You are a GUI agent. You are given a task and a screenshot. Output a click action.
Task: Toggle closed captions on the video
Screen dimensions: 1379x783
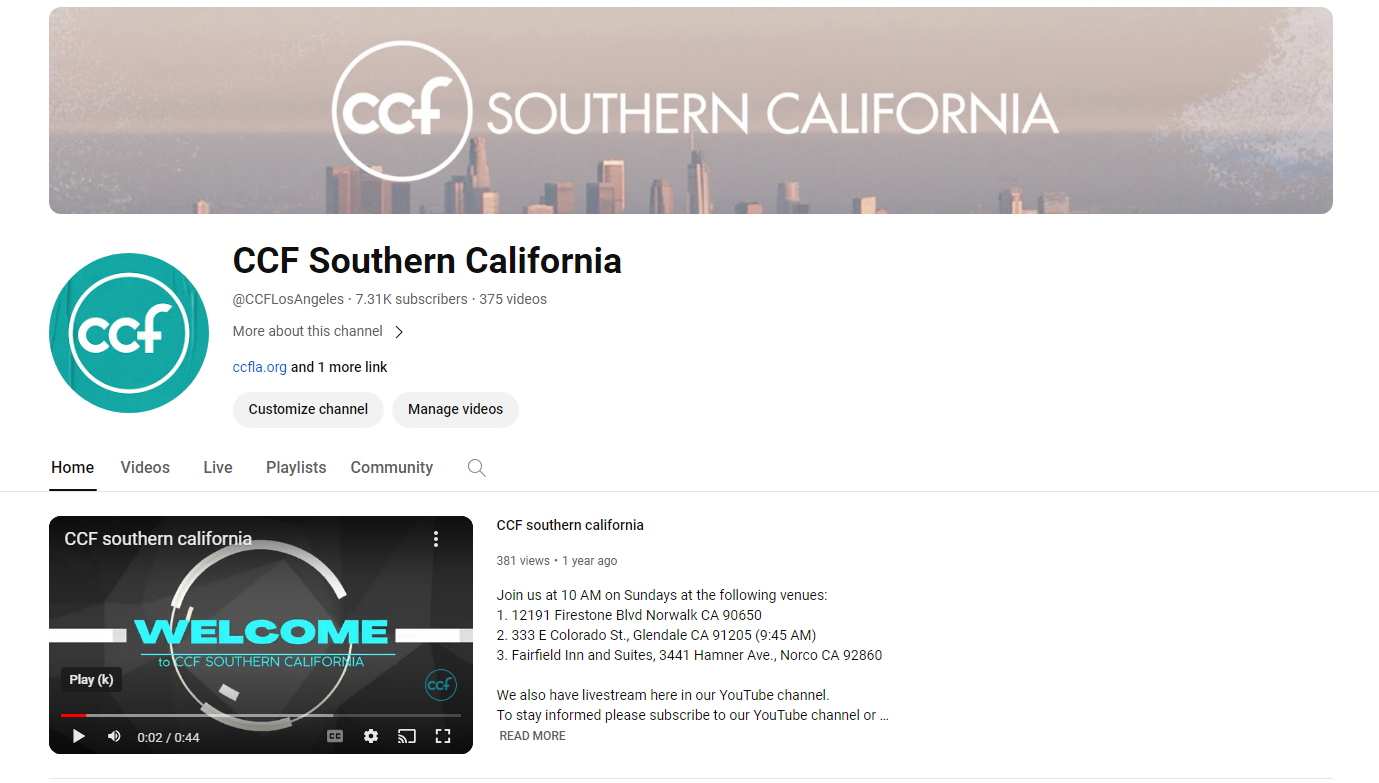pyautogui.click(x=335, y=736)
